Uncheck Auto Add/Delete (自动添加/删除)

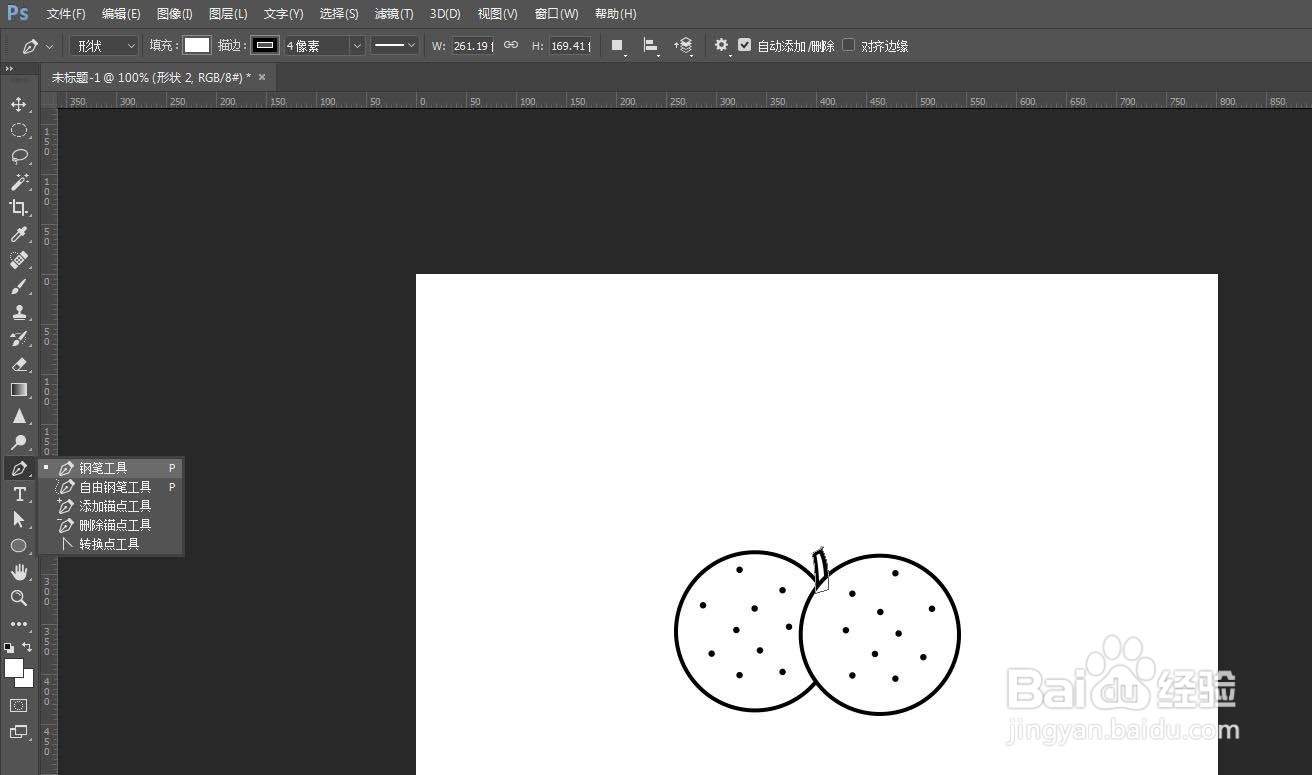pos(744,45)
